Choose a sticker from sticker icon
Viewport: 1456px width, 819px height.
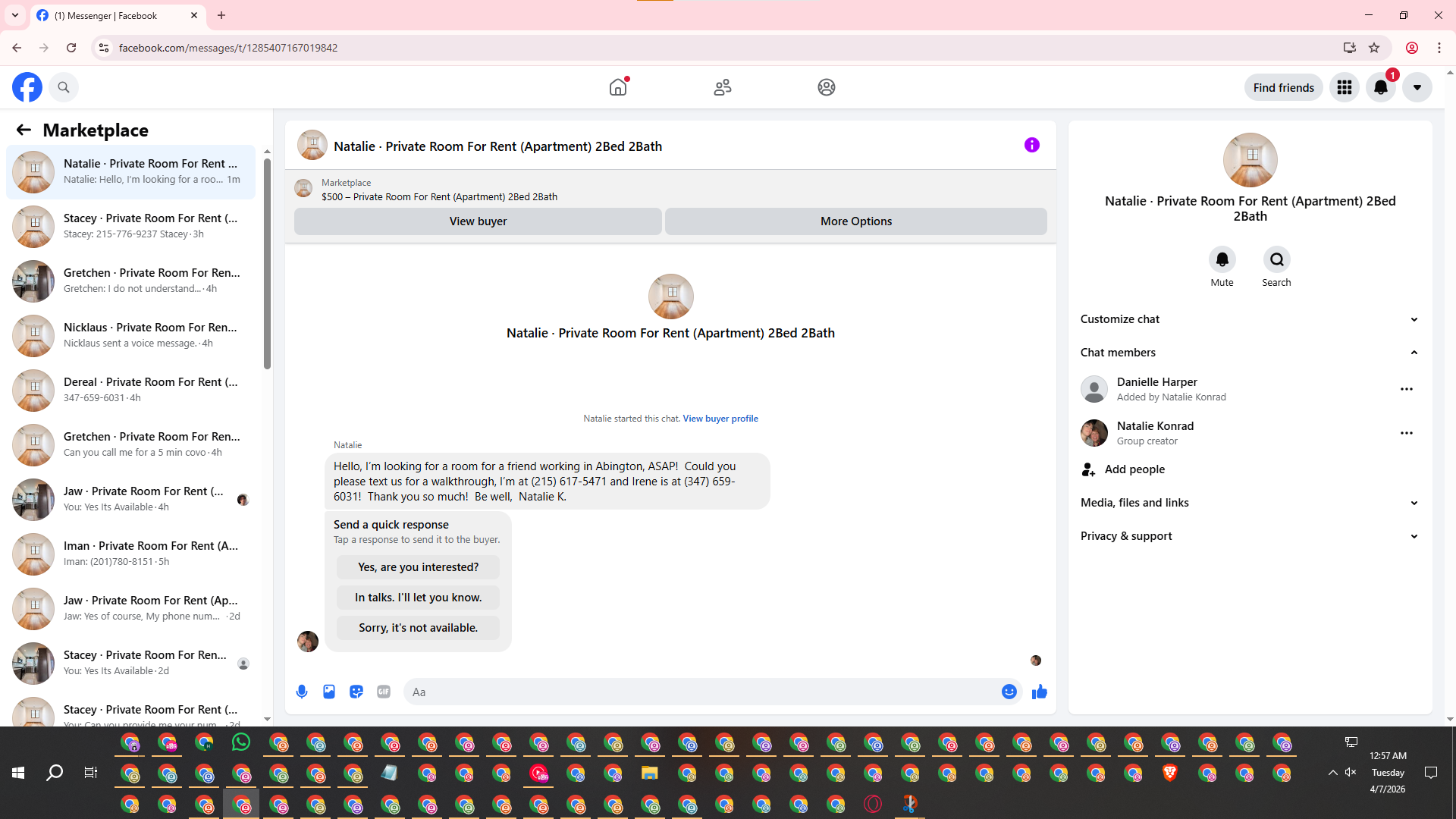click(356, 692)
